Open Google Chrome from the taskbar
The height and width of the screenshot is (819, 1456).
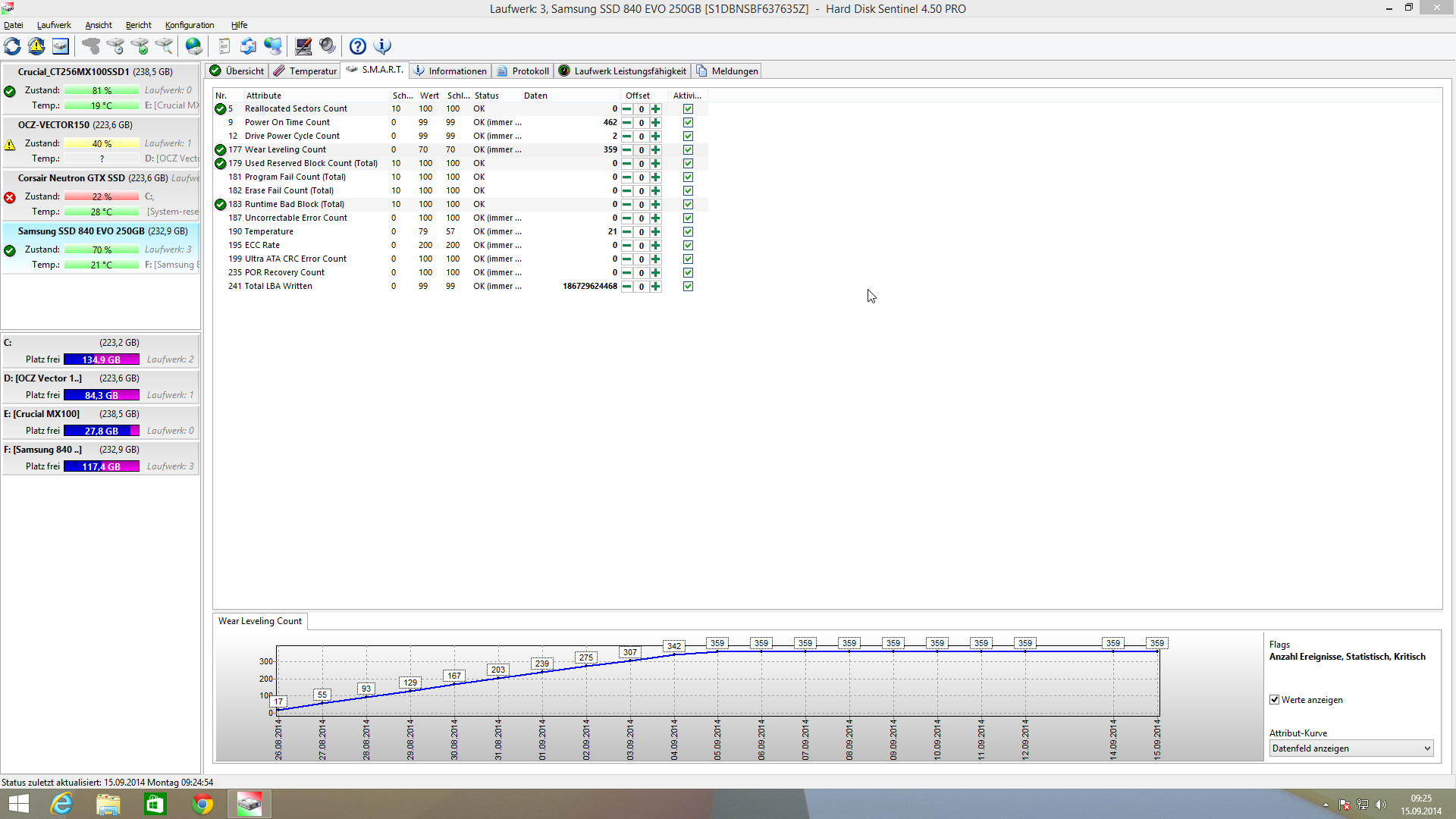202,804
